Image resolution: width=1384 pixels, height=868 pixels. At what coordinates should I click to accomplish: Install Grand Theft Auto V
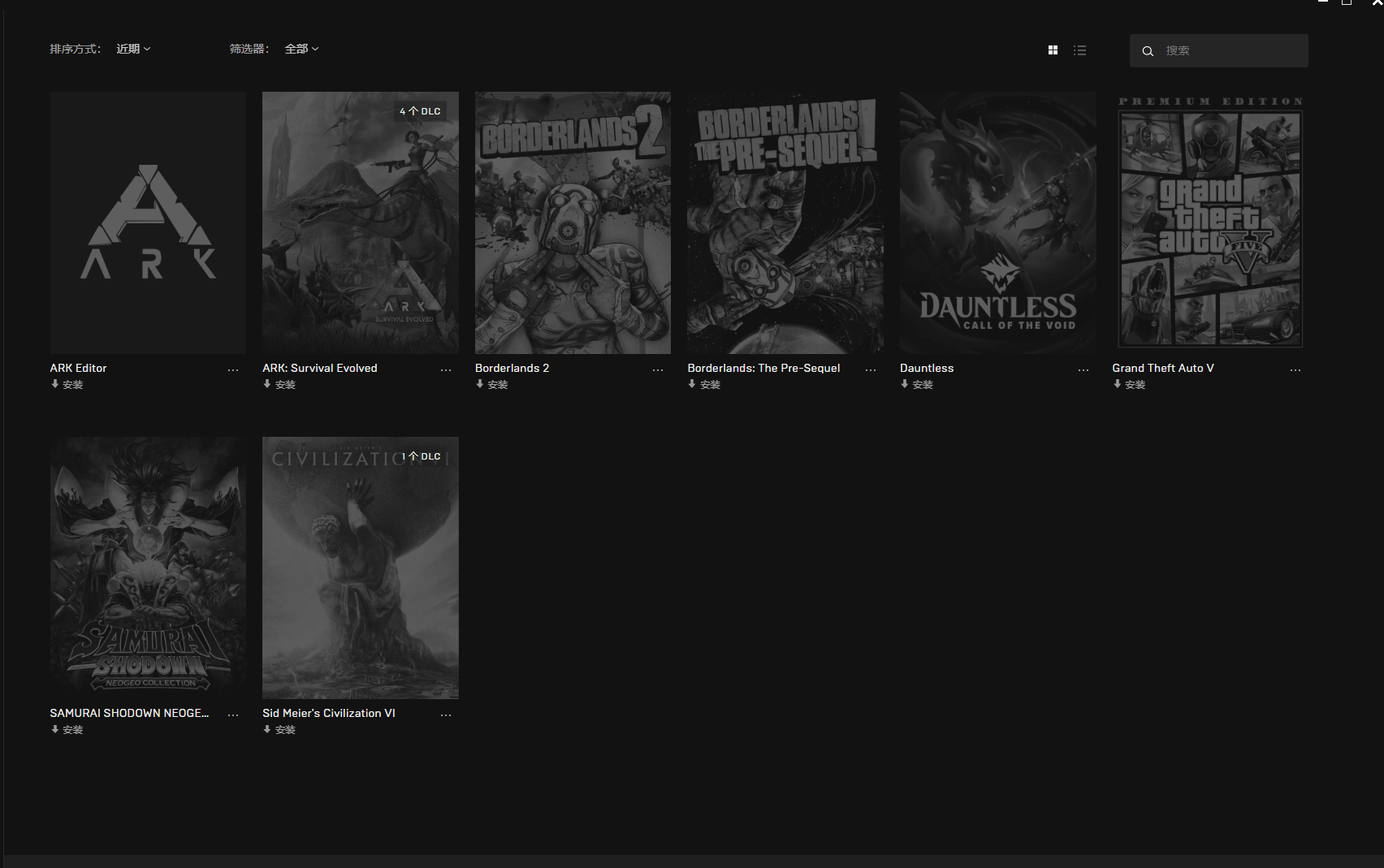(1130, 385)
